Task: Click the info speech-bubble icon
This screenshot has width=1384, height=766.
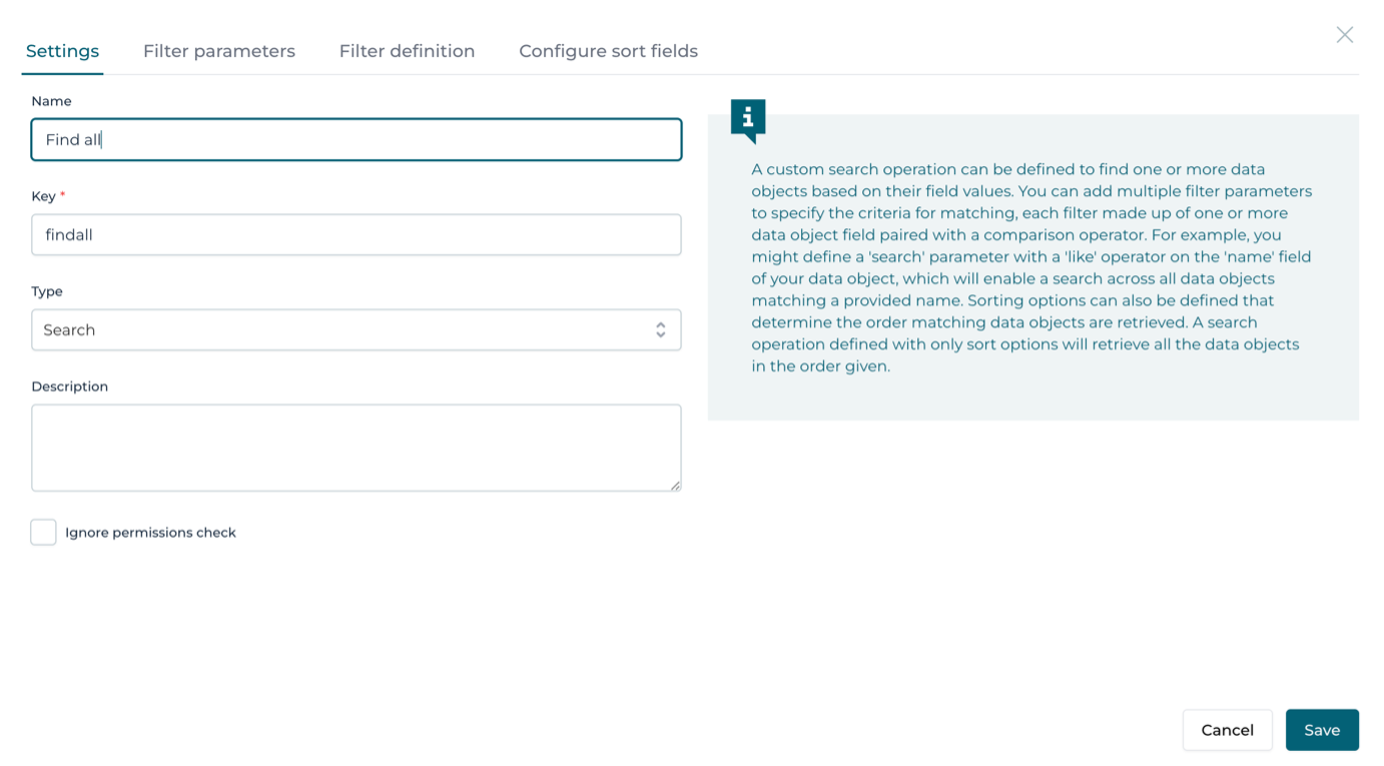Action: point(748,119)
